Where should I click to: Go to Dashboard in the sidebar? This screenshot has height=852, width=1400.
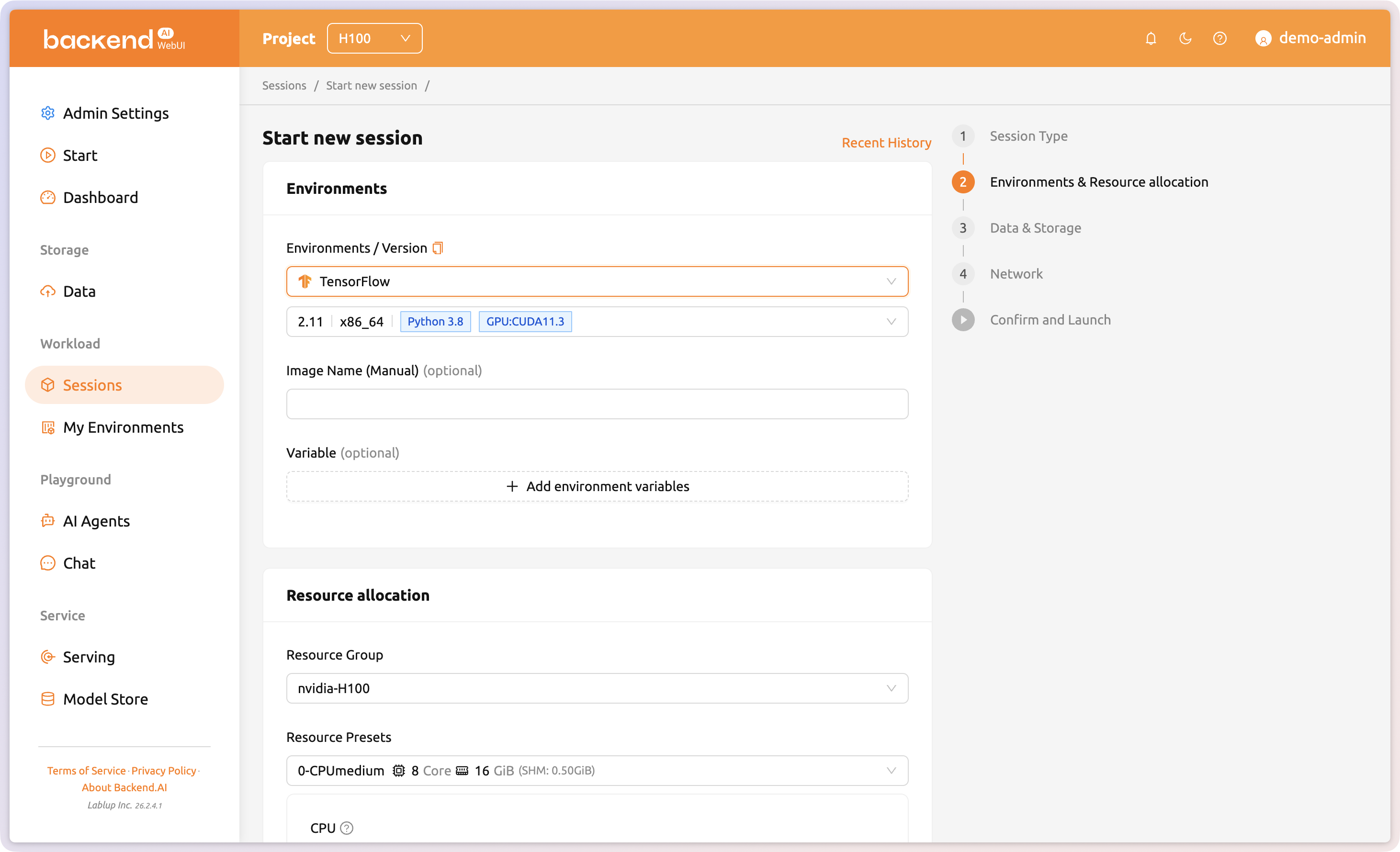coord(100,197)
